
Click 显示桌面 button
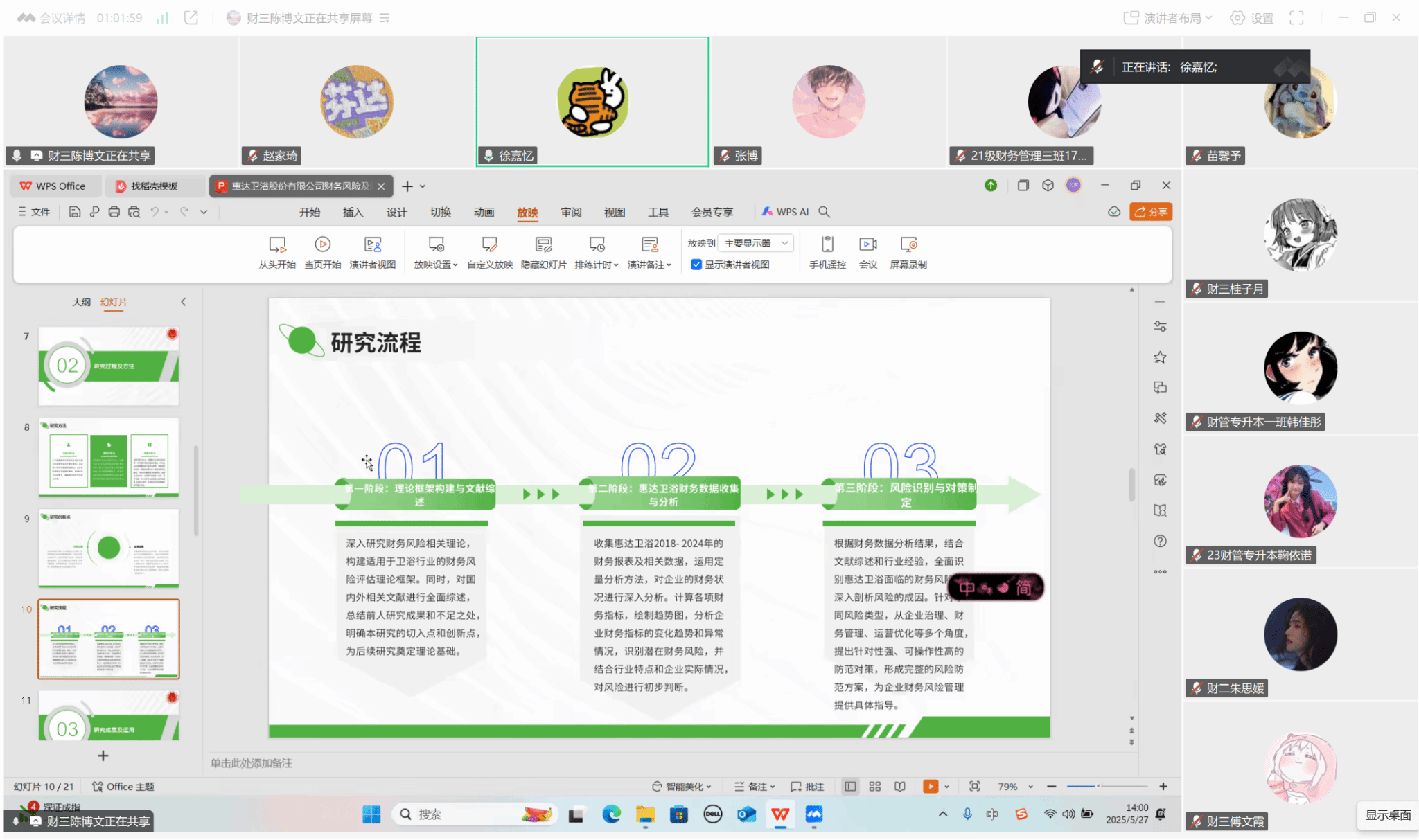(x=1388, y=815)
